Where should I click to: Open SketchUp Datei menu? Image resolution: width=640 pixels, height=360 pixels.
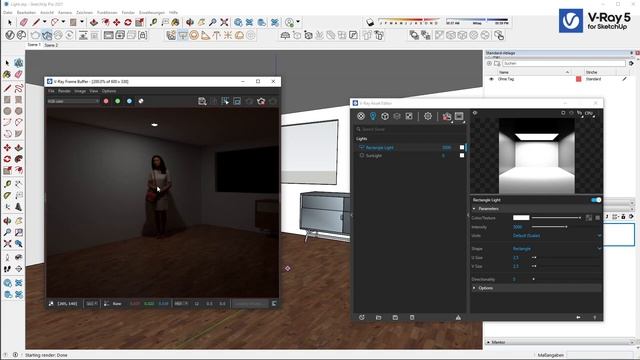pos(8,13)
